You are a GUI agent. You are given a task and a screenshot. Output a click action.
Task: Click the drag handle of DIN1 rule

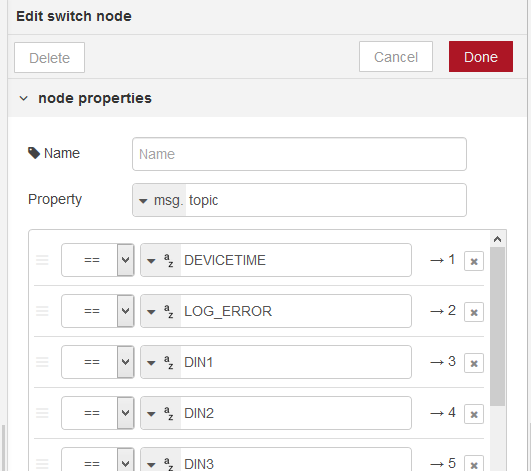pos(42,362)
